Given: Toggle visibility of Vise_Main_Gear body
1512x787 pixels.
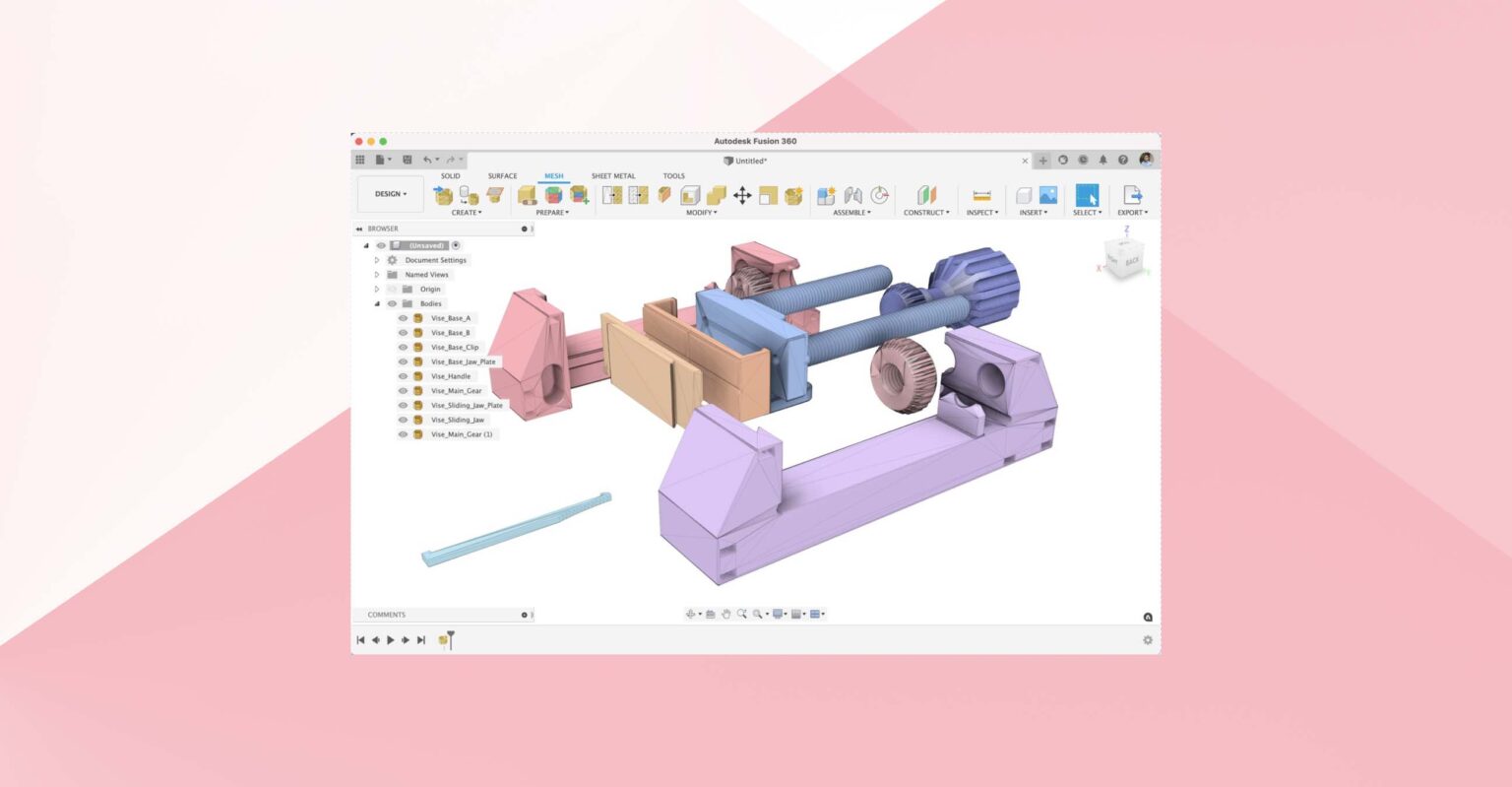Looking at the screenshot, I should coord(404,390).
